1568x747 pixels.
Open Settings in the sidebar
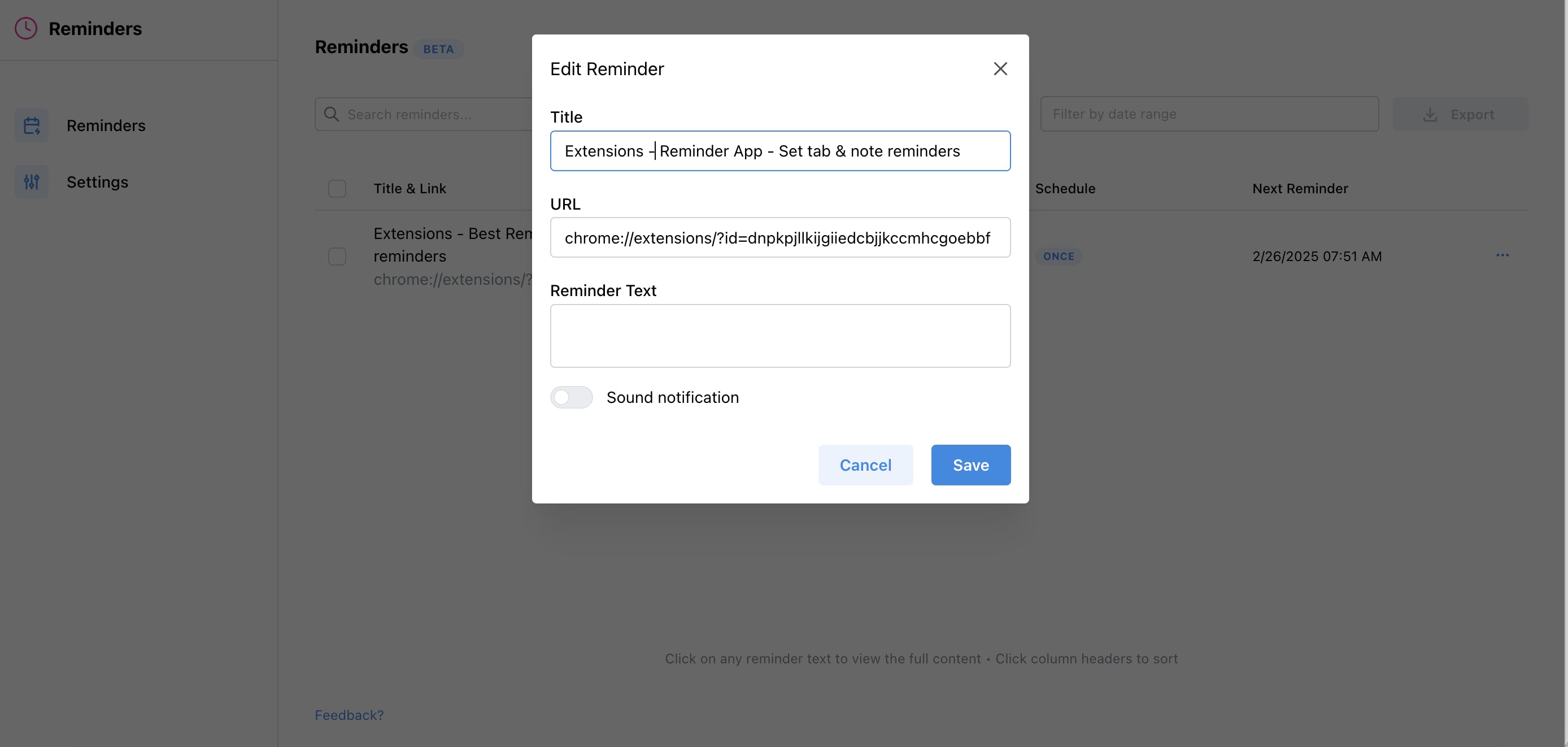97,181
